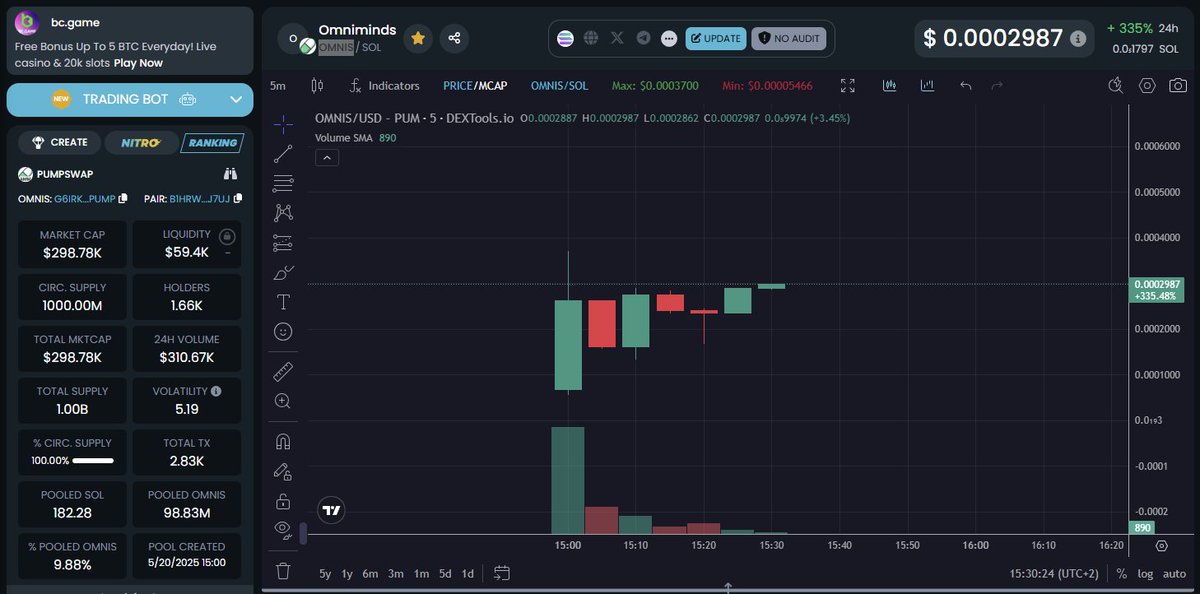Open the timezone menu 15:30:24 (UTC+2)
This screenshot has height=594, width=1200.
[1055, 574]
